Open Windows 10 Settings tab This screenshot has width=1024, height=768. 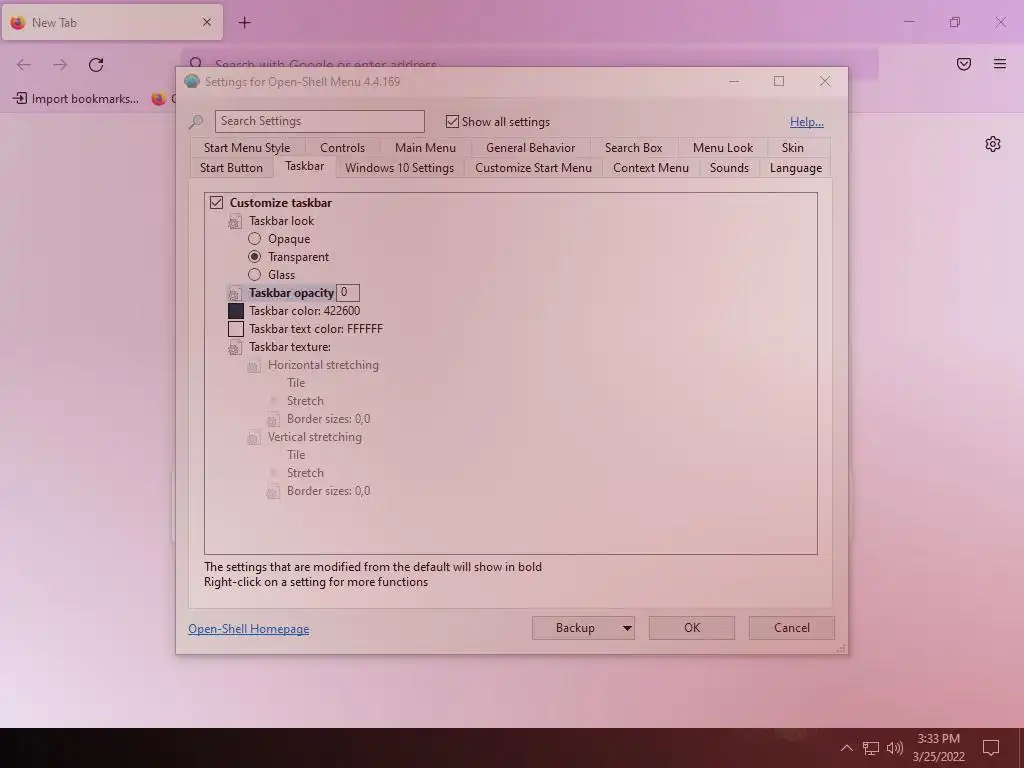point(399,168)
